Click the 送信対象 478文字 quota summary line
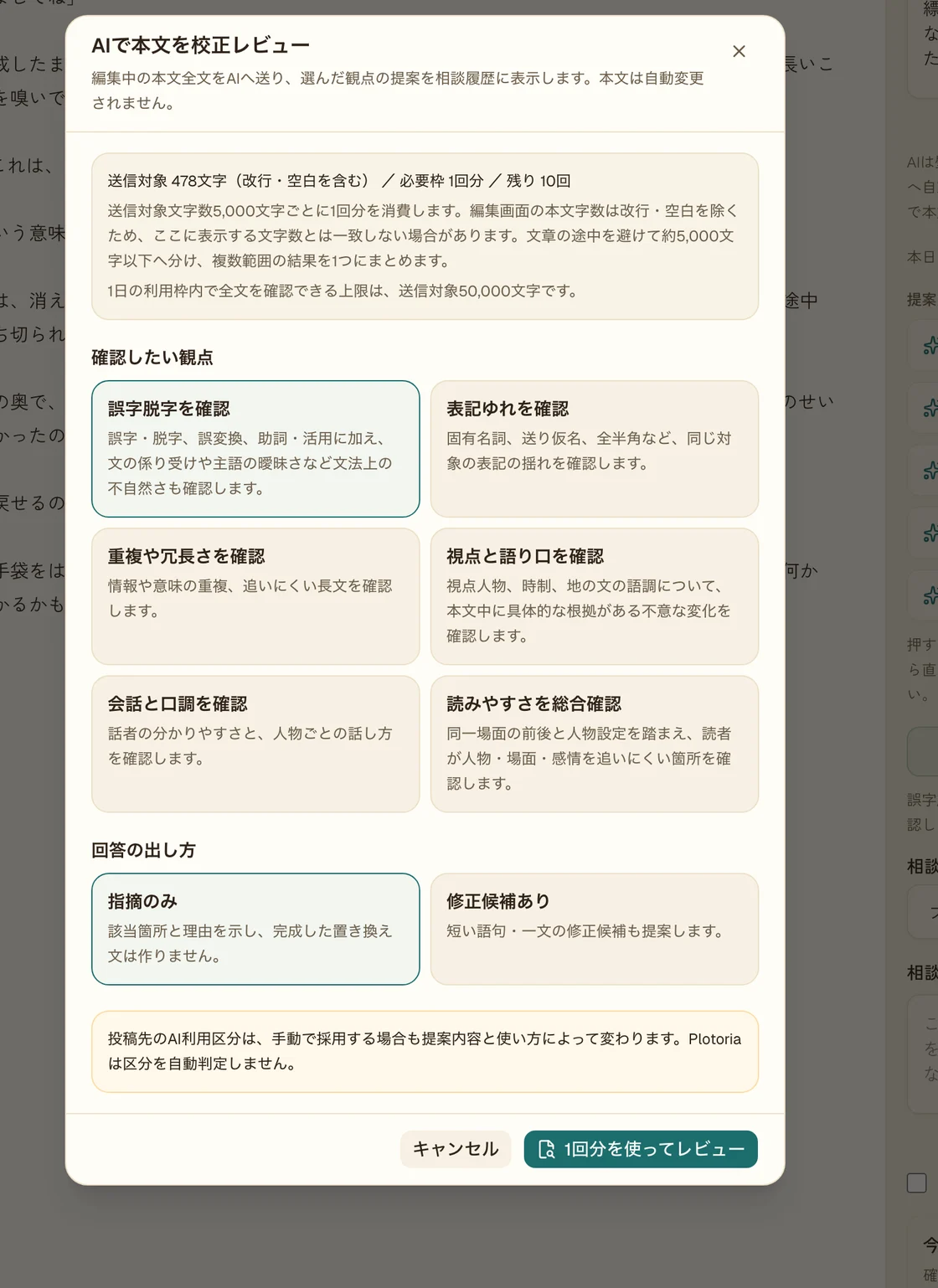This screenshot has width=938, height=1288. [339, 181]
